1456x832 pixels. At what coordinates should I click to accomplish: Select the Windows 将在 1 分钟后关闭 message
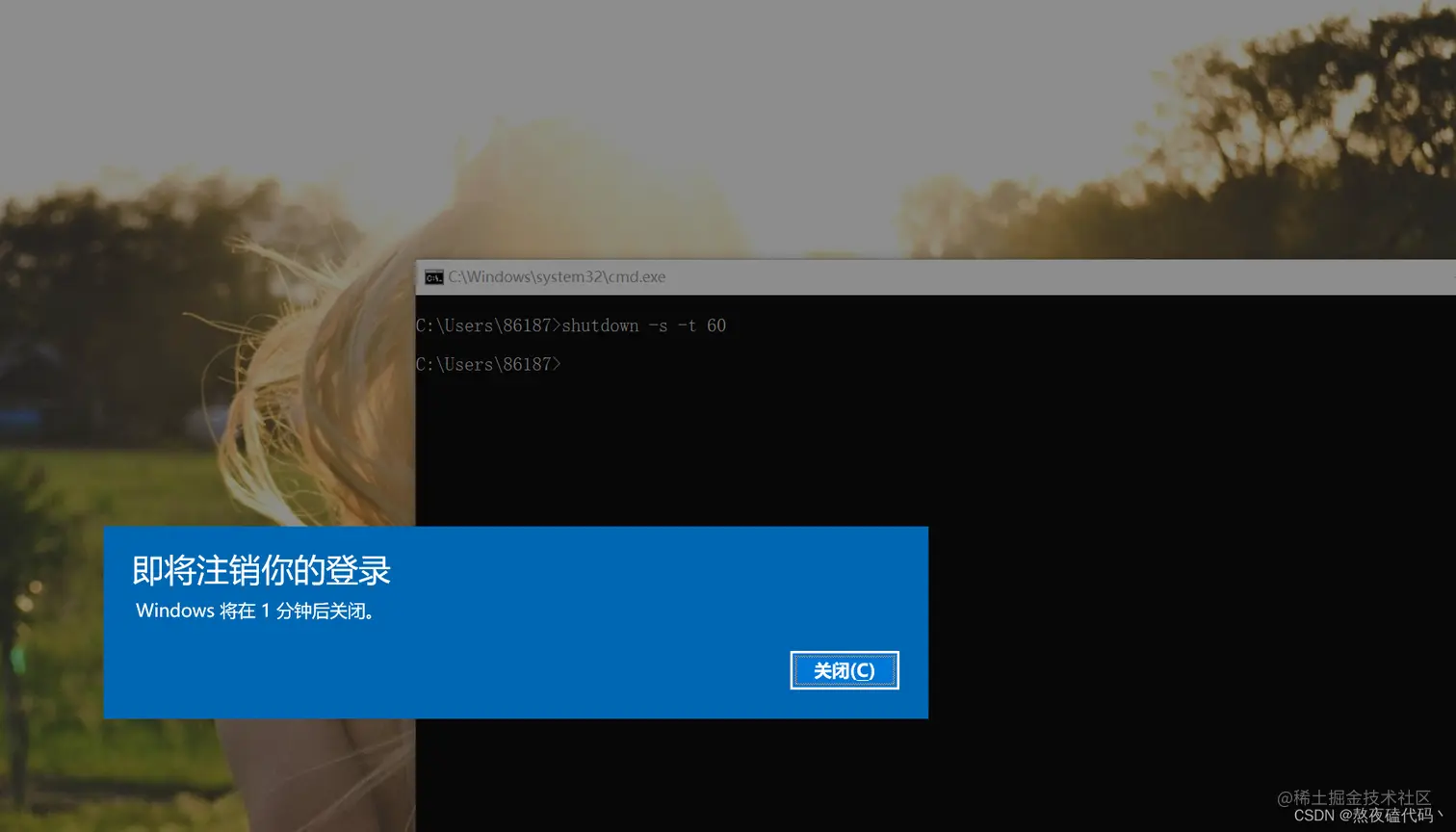(x=255, y=611)
